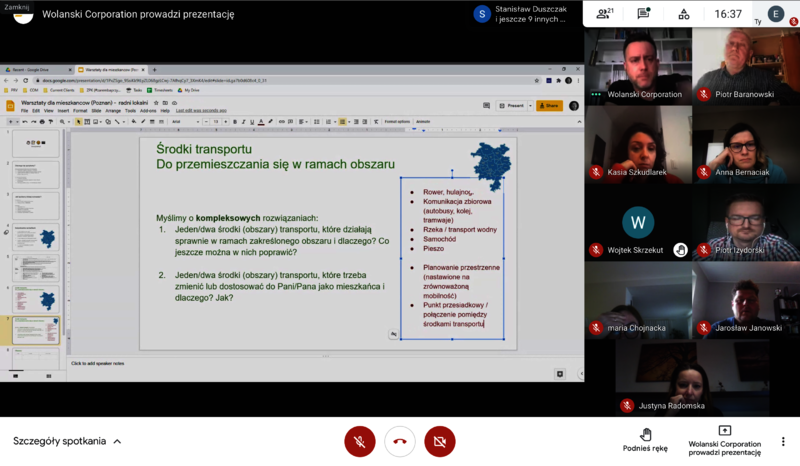800x466 pixels.
Task: Click the Clear formatting icon
Action: tap(376, 121)
